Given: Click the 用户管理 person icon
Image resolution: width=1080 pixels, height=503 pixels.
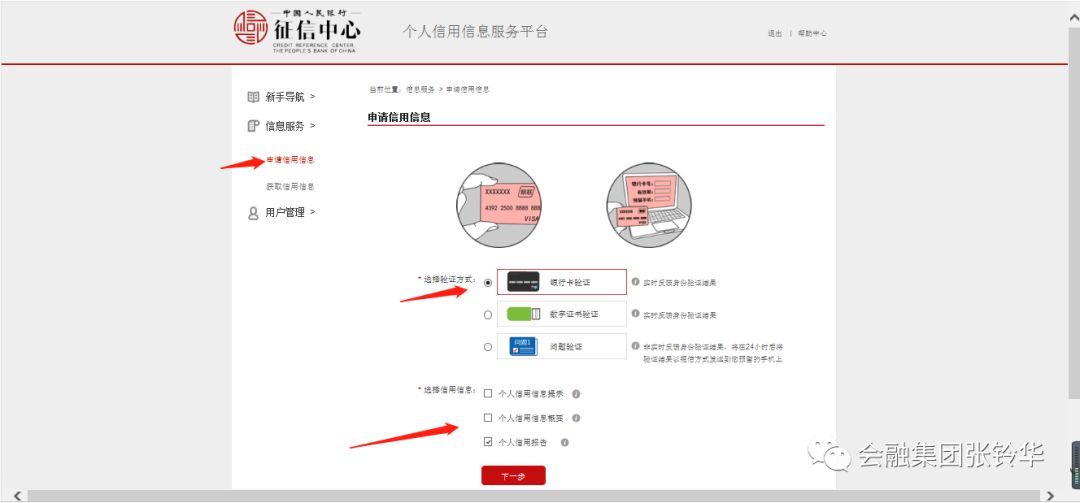Looking at the screenshot, I should [253, 213].
